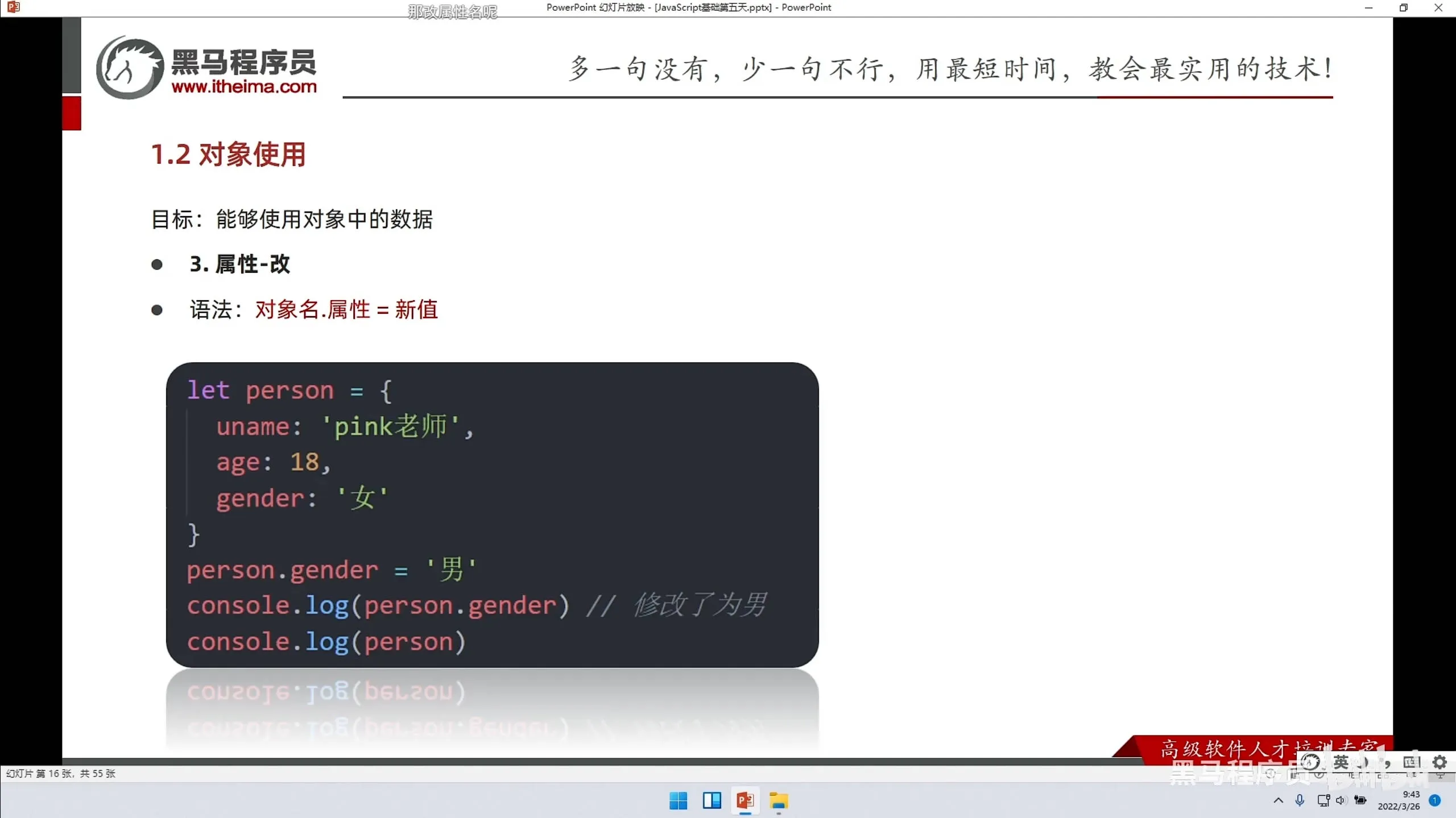Screen dimensions: 1456x818
Task: Click the slide counter in status bar
Action: point(60,774)
